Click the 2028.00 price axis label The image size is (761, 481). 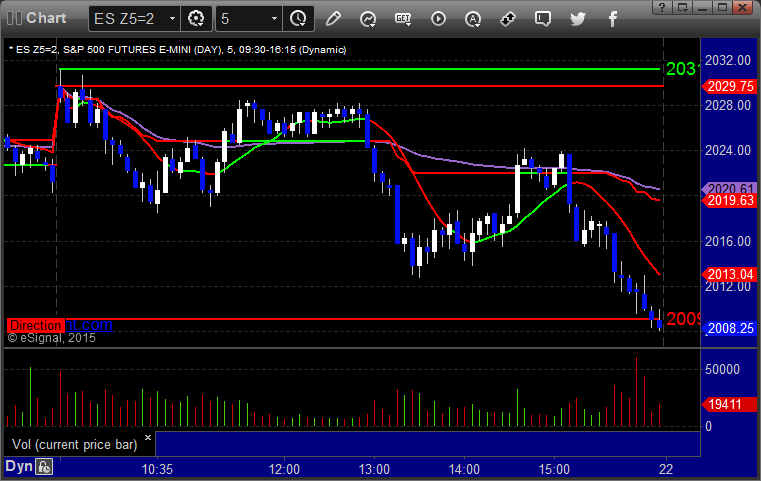tap(728, 105)
